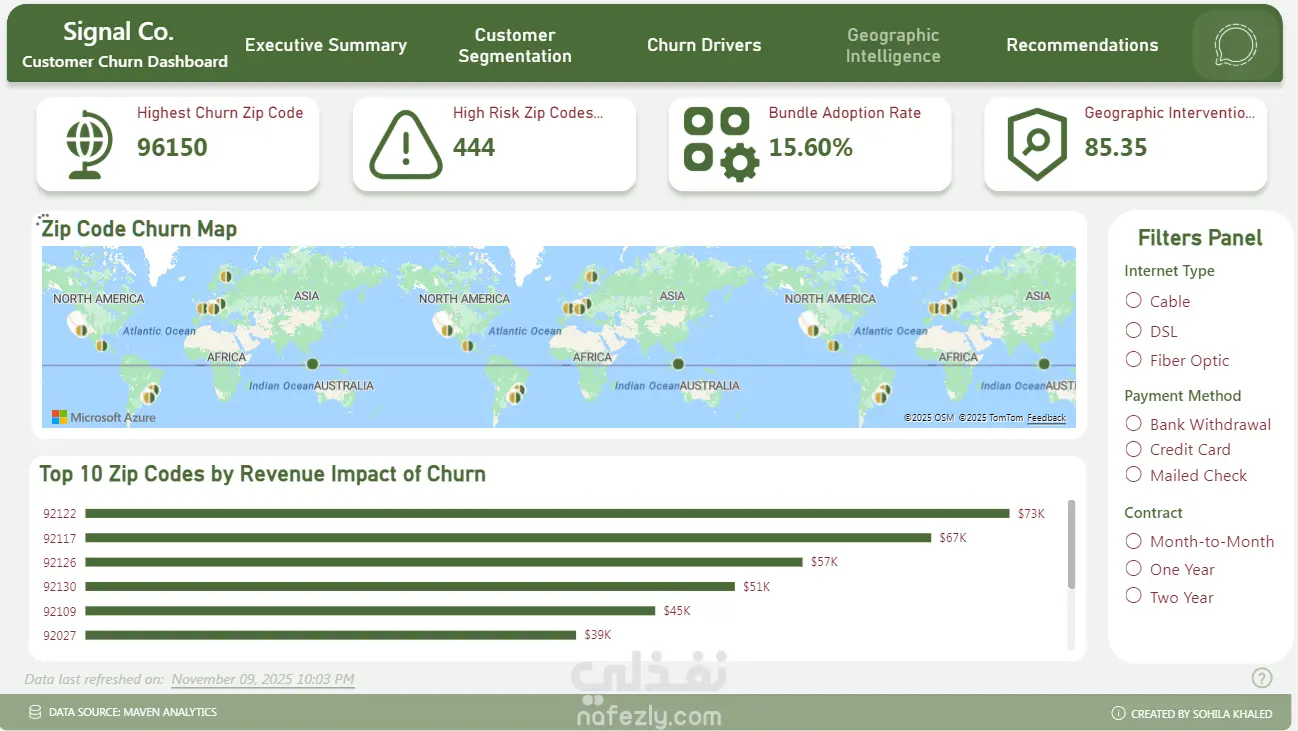Click the chat bubble icon in header
The image size is (1298, 731).
click(x=1235, y=45)
